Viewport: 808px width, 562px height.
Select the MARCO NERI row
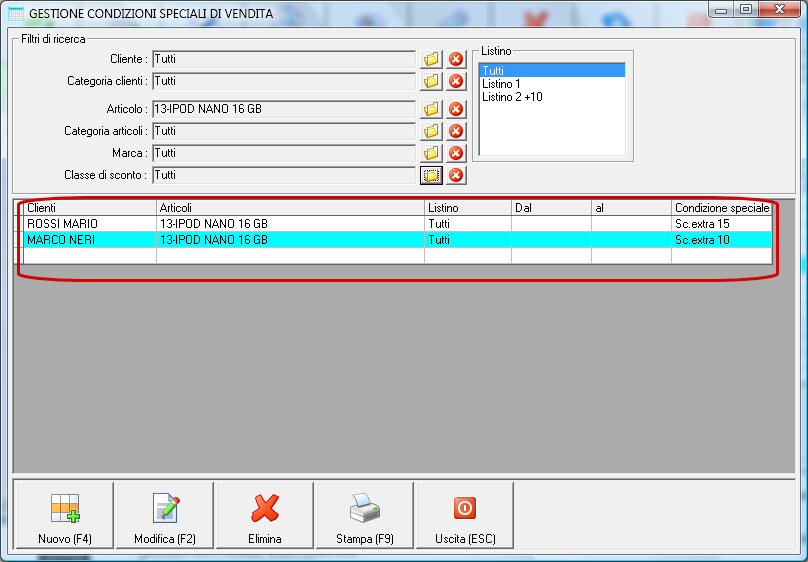[397, 240]
